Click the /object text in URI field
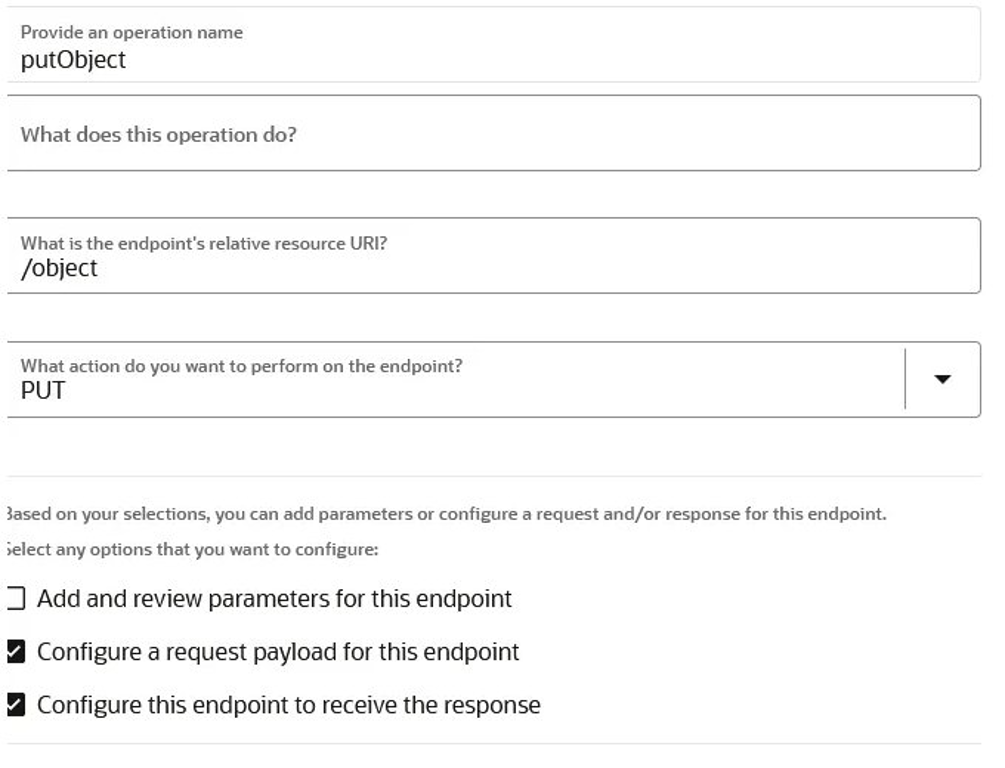The image size is (1005, 768). point(59,268)
